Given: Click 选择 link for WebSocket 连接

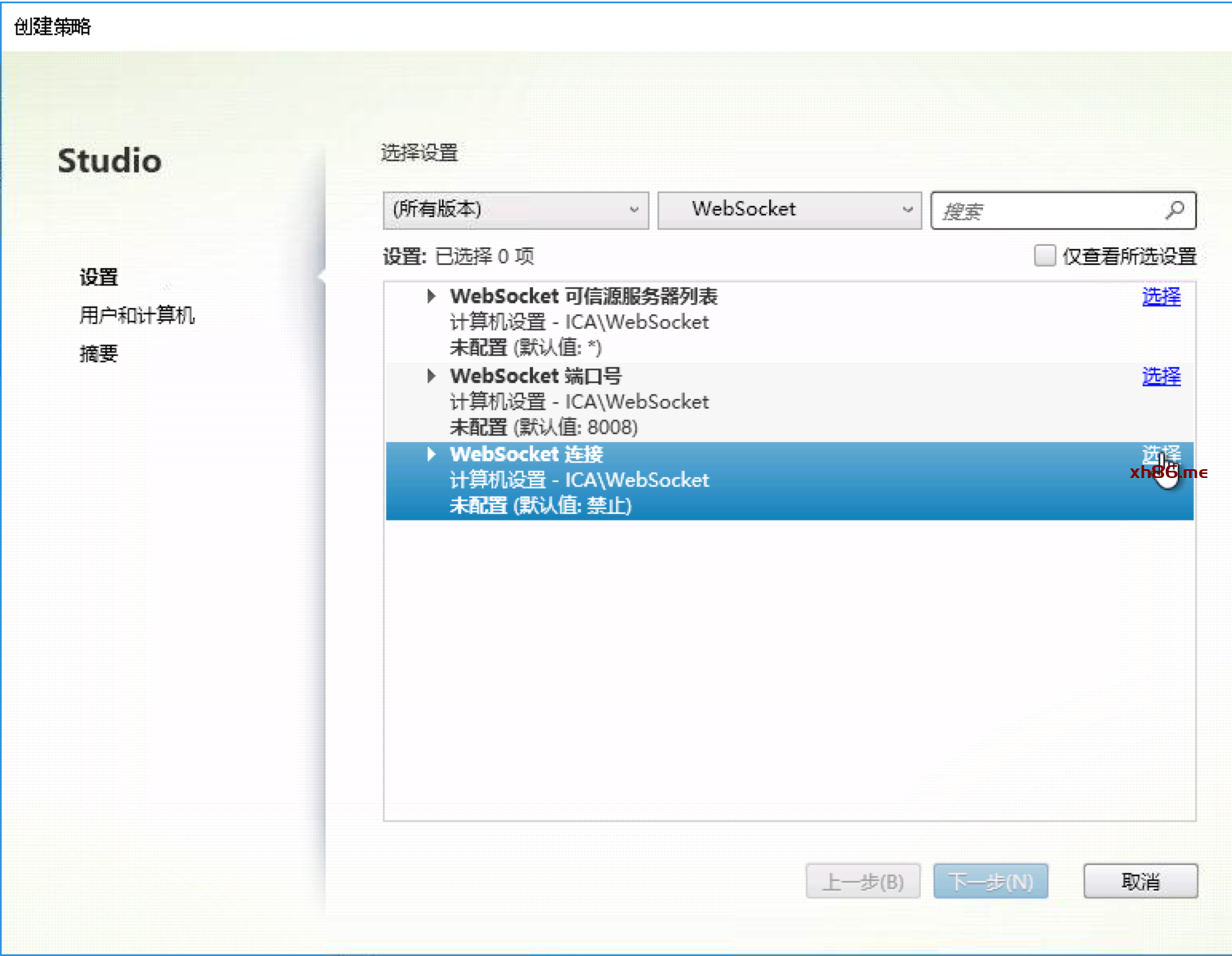Looking at the screenshot, I should tap(1159, 455).
